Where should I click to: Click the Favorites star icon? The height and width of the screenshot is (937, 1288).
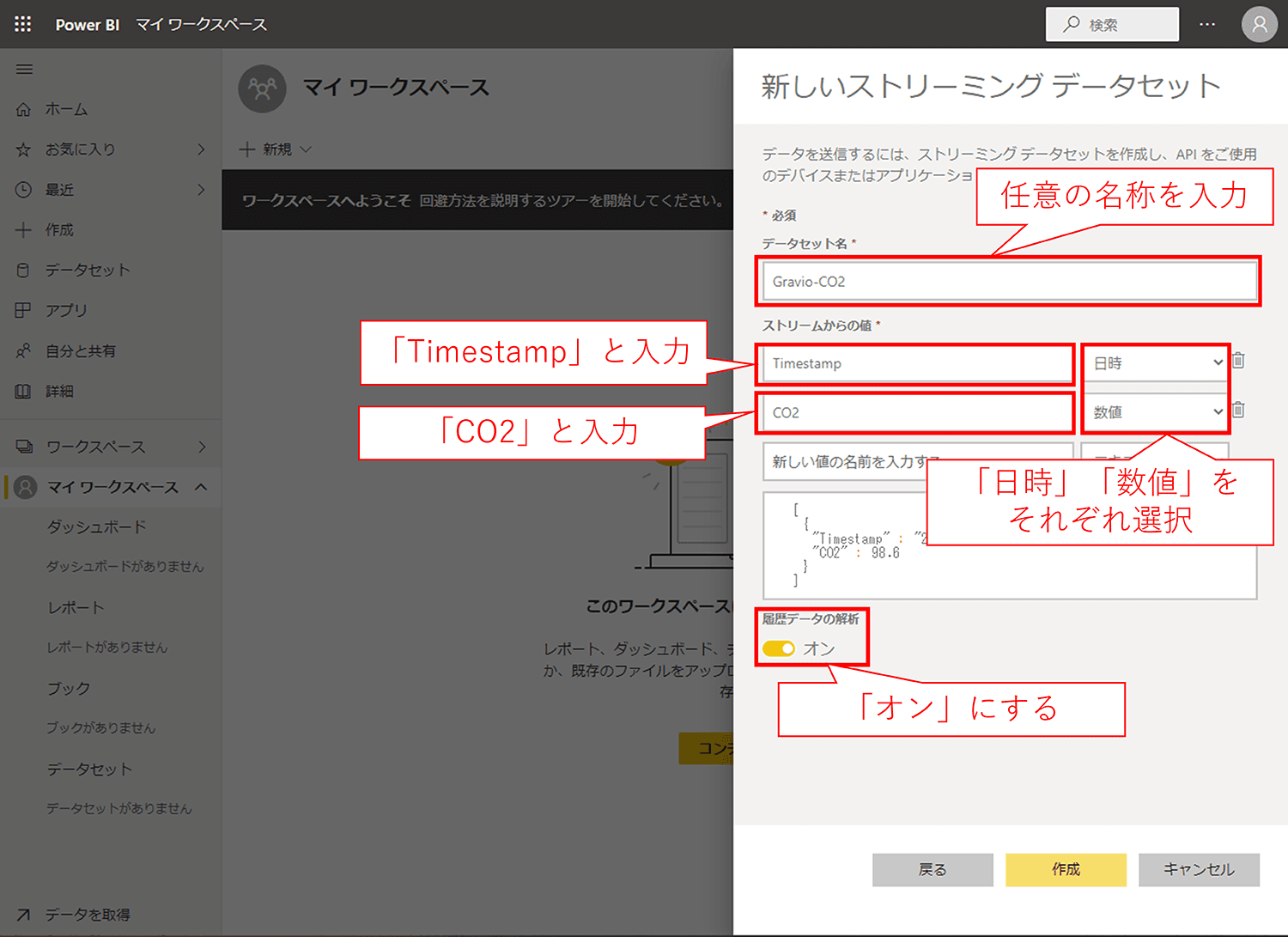[x=23, y=149]
